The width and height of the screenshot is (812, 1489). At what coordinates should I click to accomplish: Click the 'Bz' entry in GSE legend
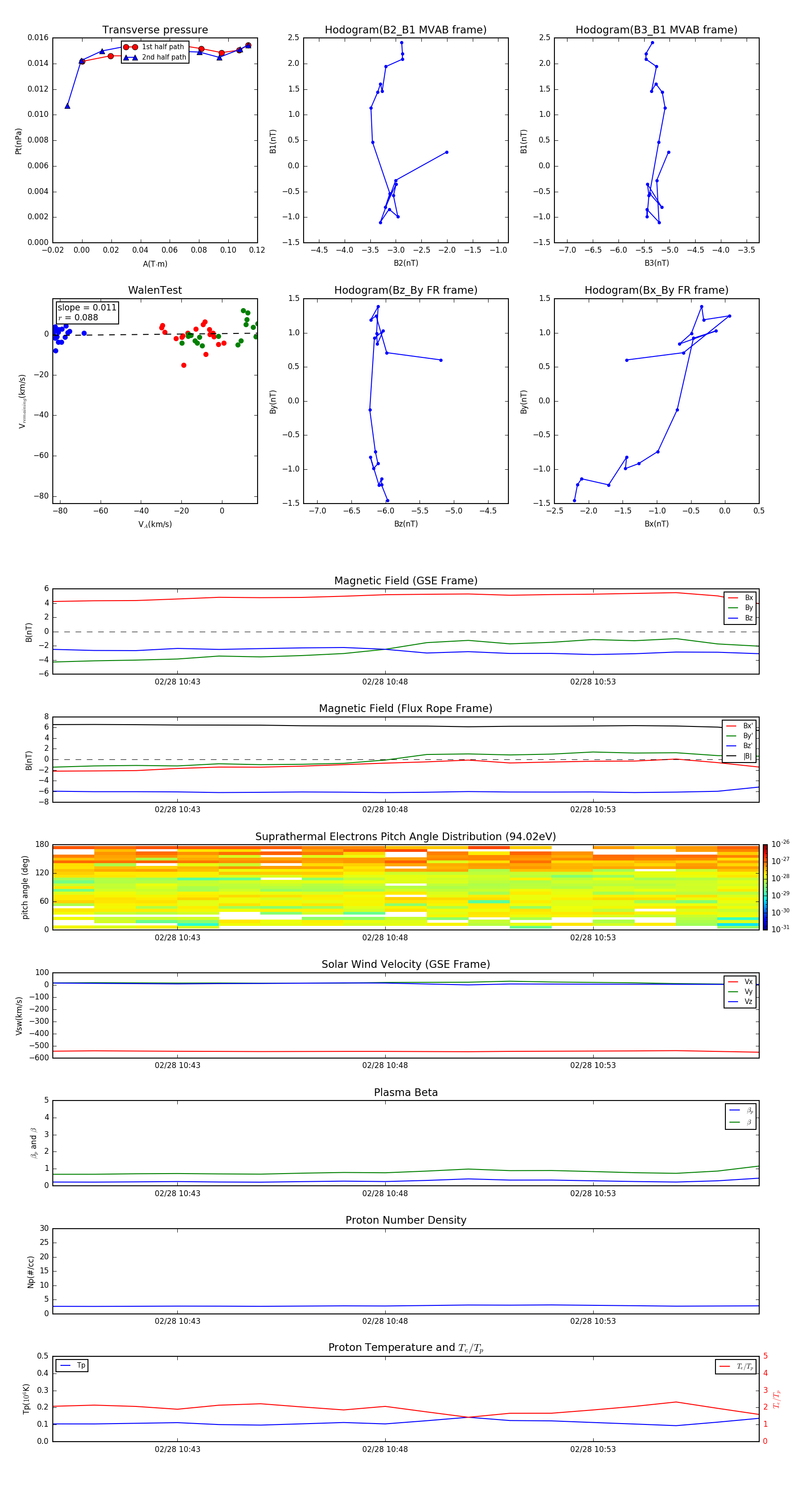point(740,618)
